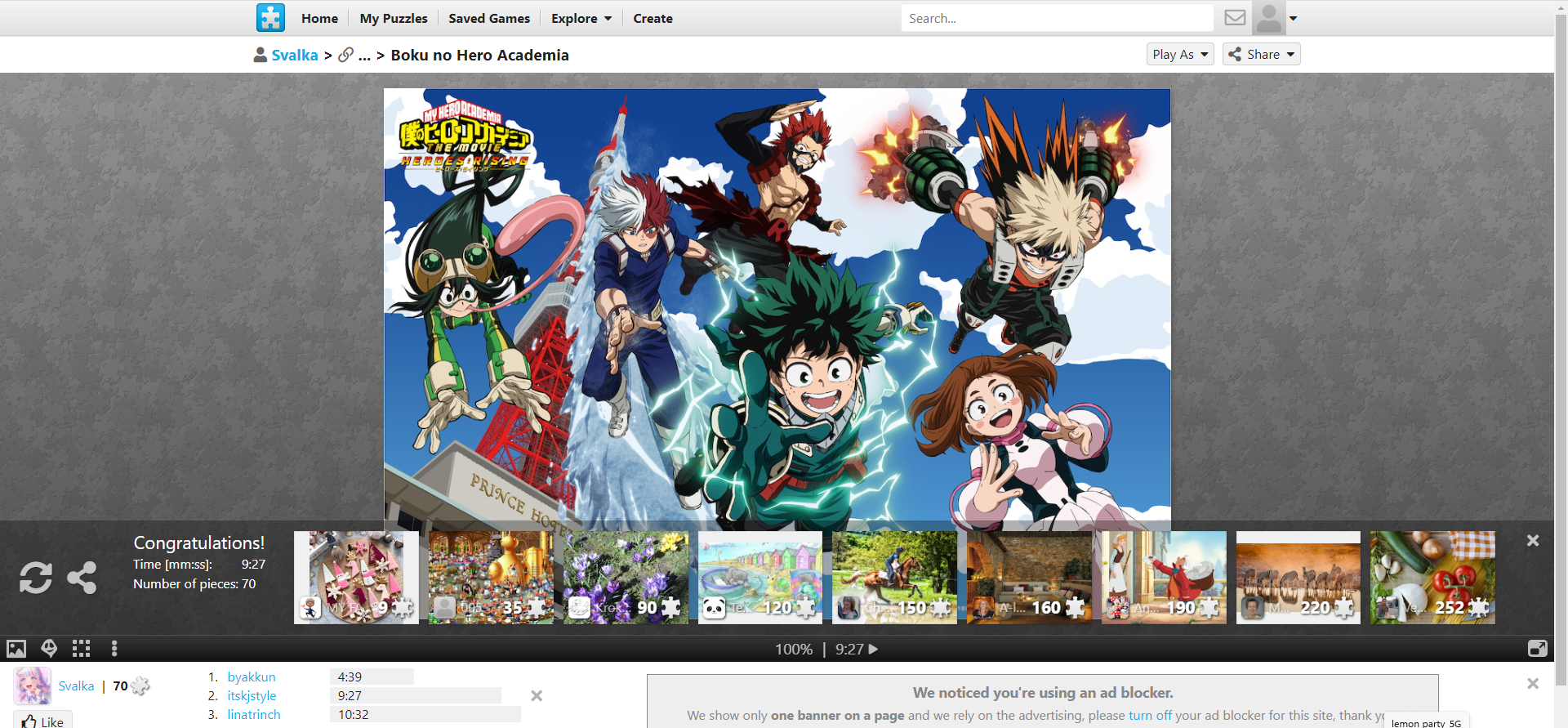
Task: Restart puzzle with the refresh arrows icon
Action: point(35,578)
